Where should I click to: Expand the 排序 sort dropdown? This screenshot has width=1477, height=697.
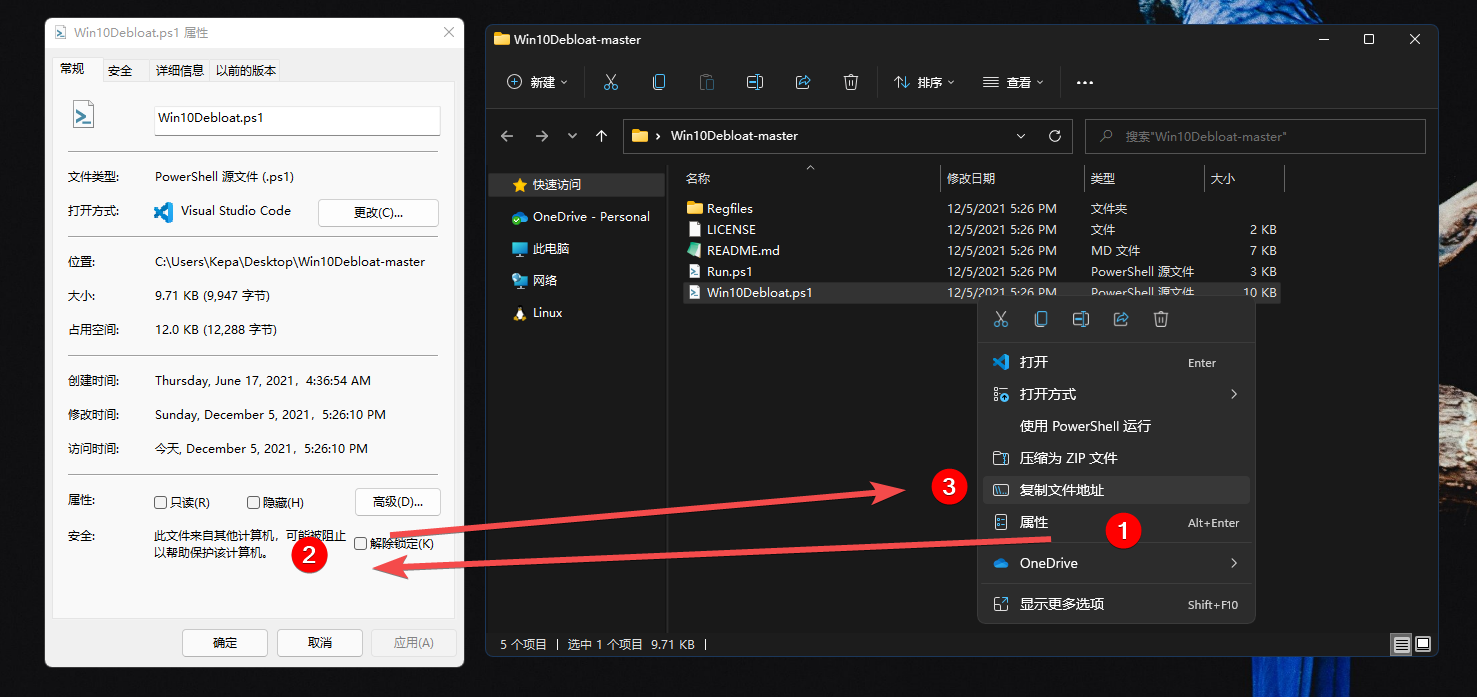924,82
